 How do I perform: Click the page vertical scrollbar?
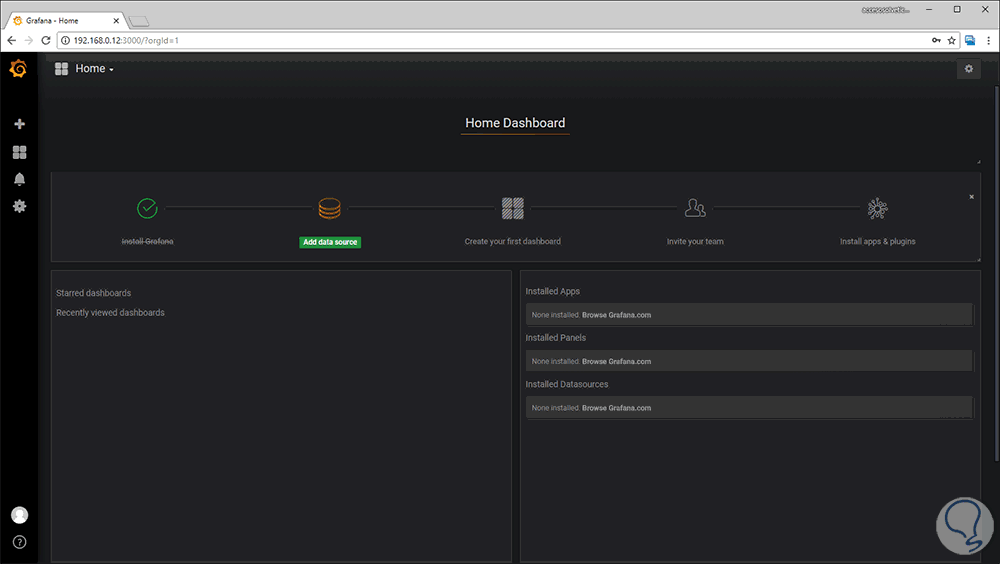tap(997, 273)
